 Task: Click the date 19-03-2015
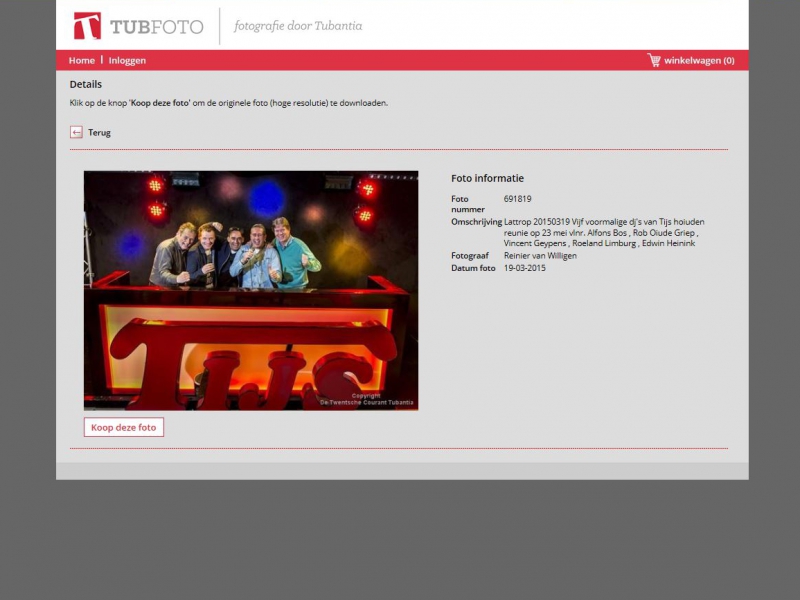525,268
